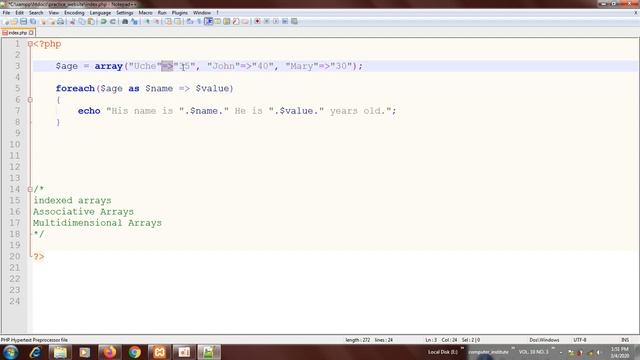Open the Function List toolbar icon

click(236, 21)
